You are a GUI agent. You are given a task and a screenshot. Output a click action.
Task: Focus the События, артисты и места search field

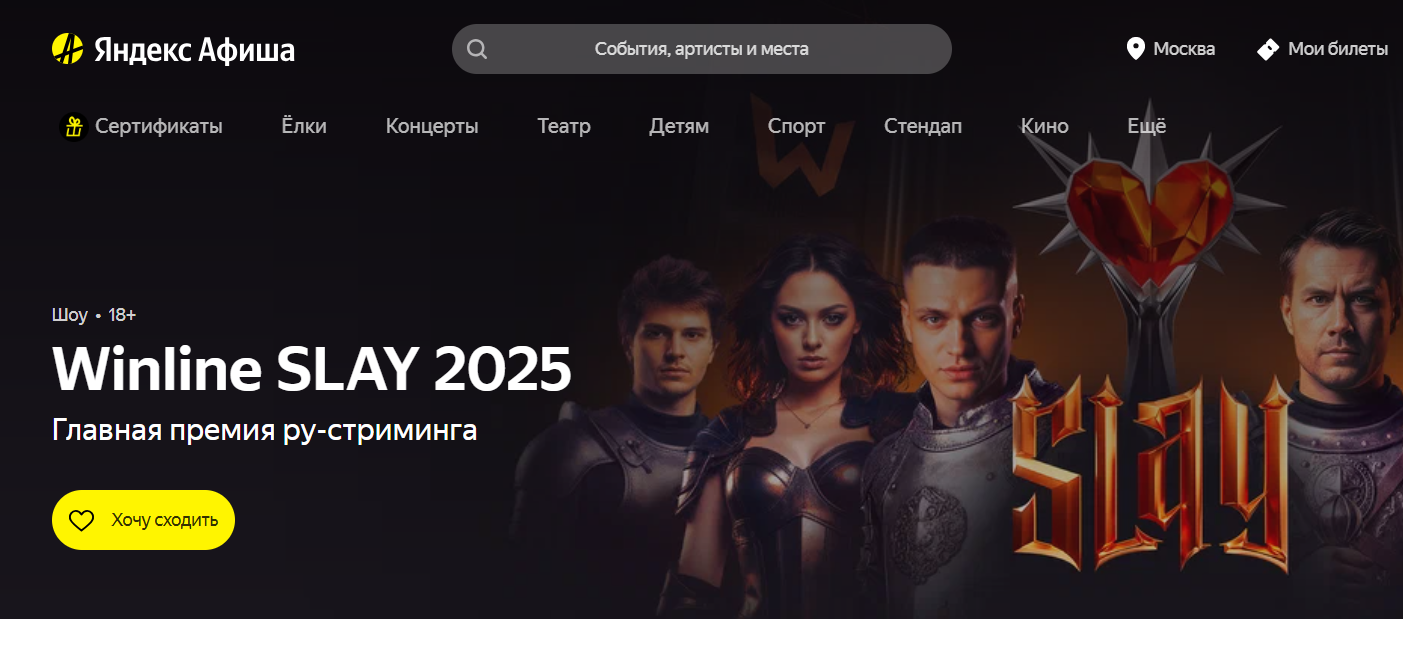[x=702, y=49]
